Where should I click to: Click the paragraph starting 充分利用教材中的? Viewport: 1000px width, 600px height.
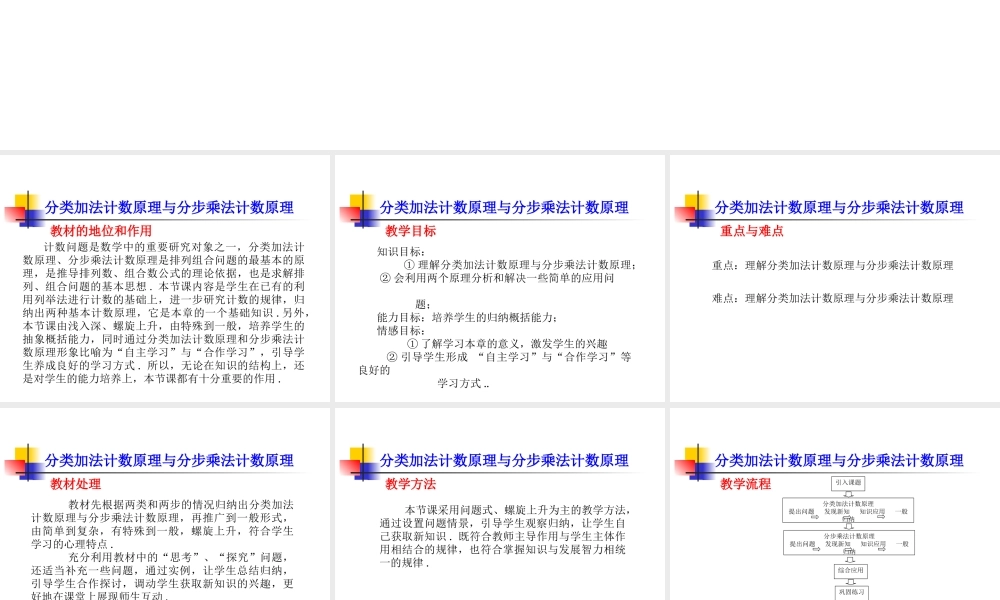coord(163,576)
